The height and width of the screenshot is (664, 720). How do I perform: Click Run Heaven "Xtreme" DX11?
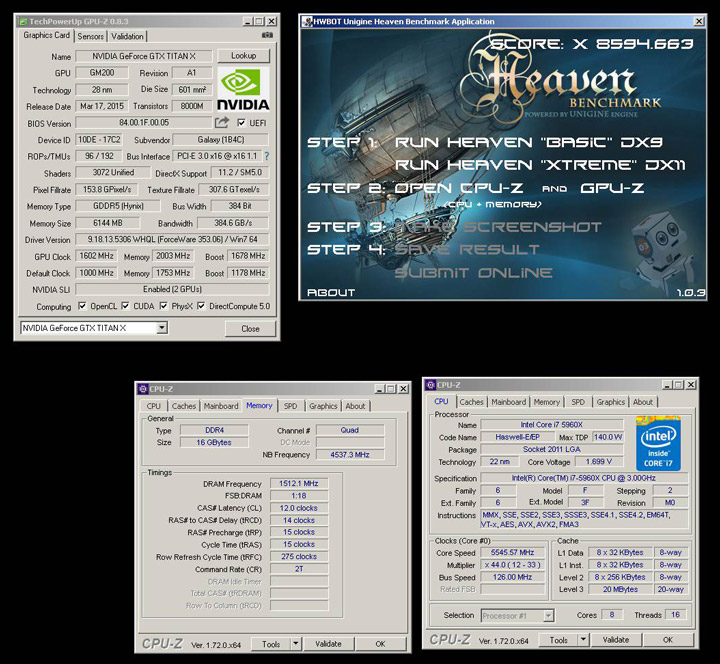(x=540, y=165)
